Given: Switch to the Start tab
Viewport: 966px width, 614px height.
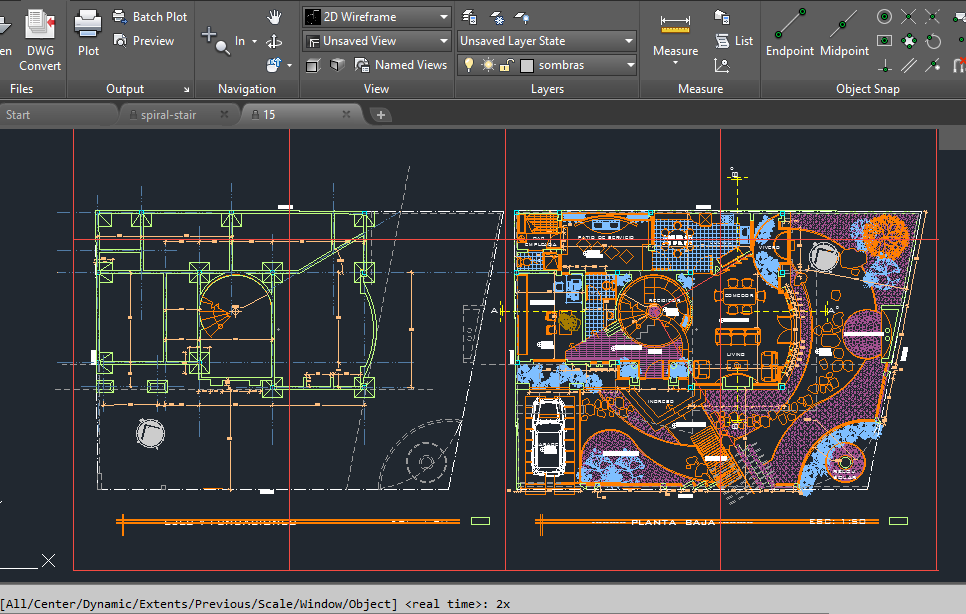Looking at the screenshot, I should (x=18, y=115).
